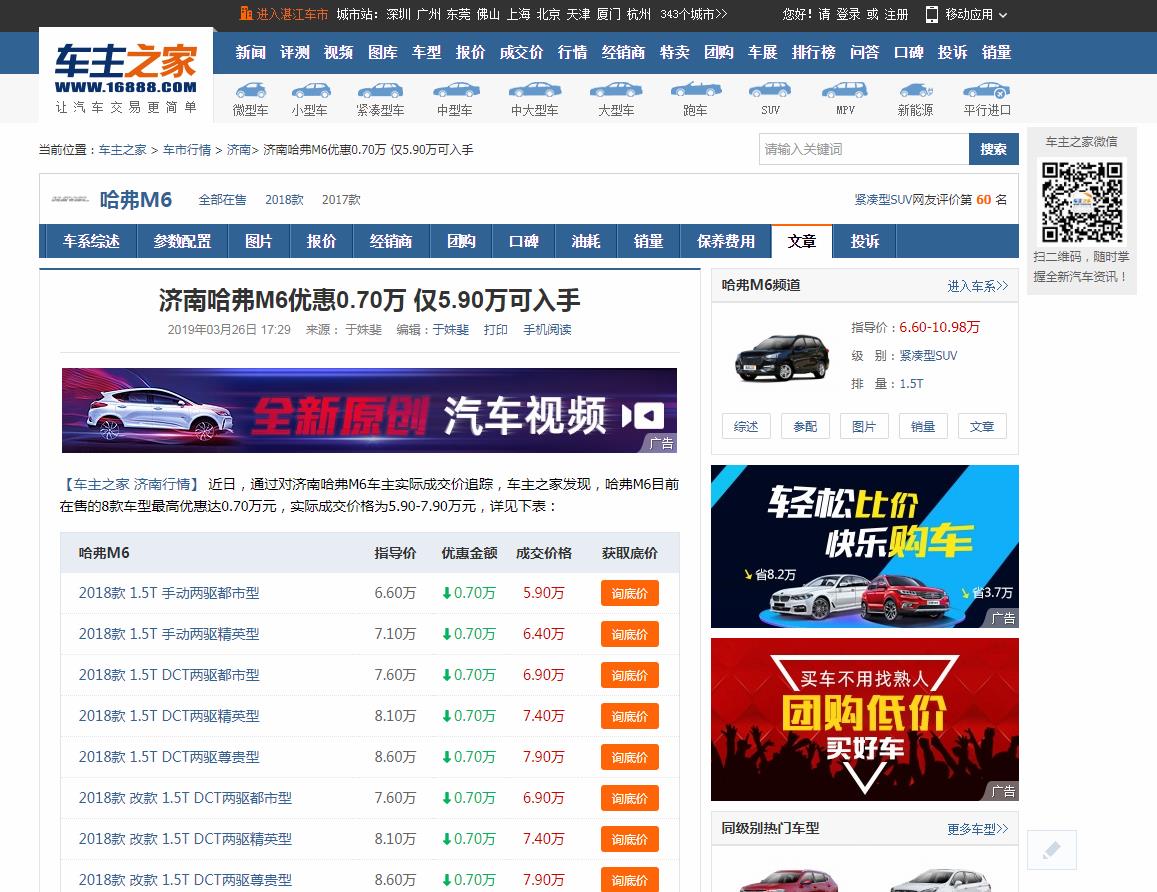Click the 销量 button in 哈弗M6频道
1157x892 pixels.
923,426
